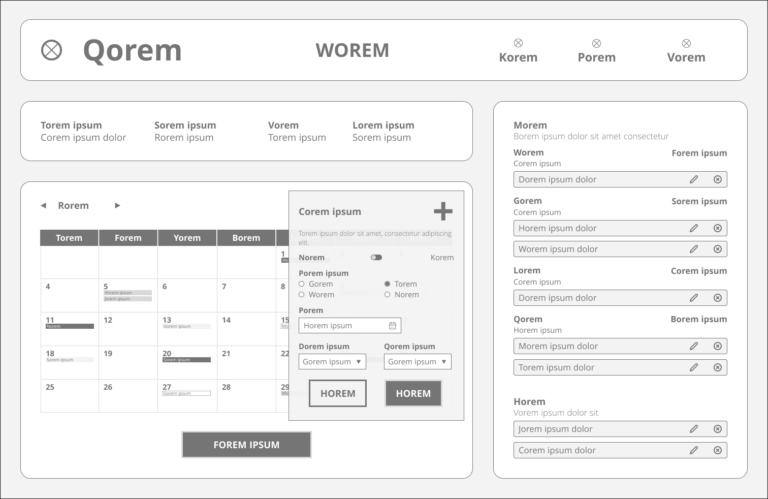Click the outlined HOREM button
768x499 pixels.
click(337, 393)
